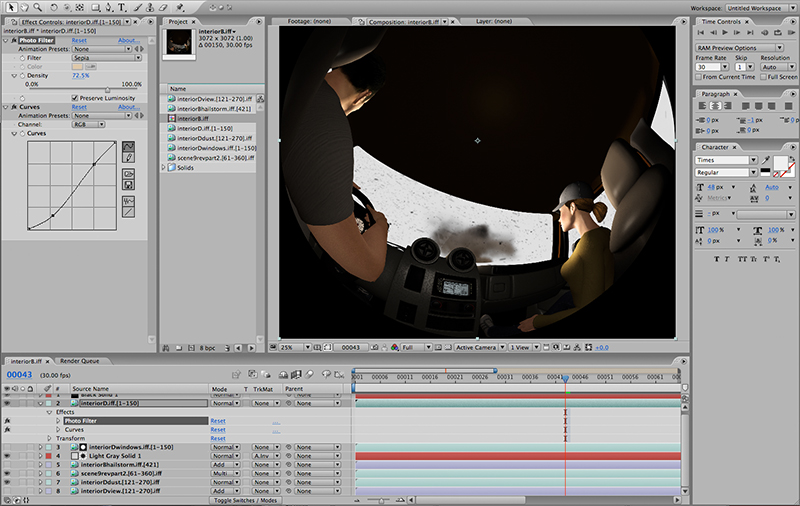Open the Full resolution dropdown in viewer
This screenshot has height=506, width=800.
416,347
